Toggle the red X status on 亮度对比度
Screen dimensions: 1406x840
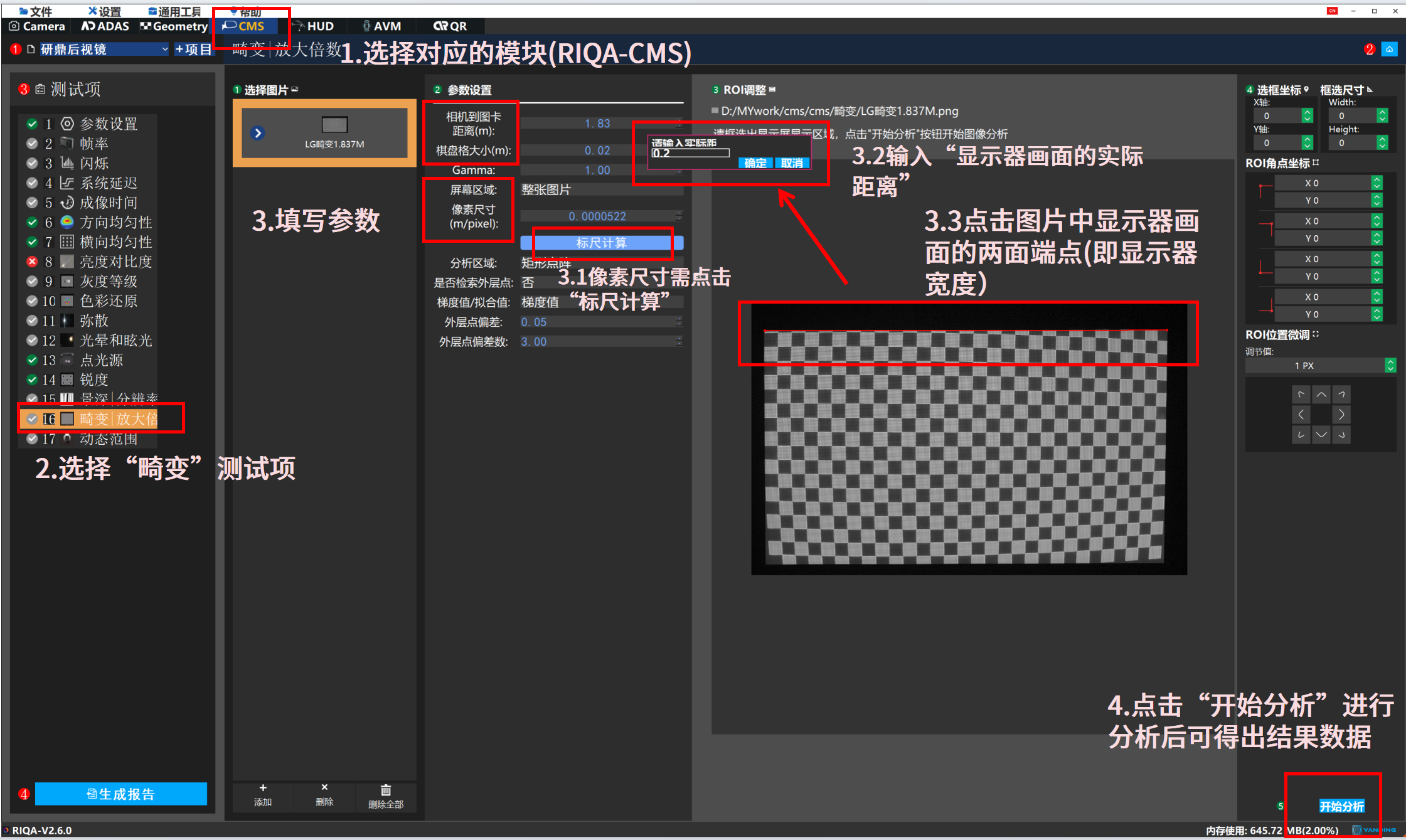(32, 262)
